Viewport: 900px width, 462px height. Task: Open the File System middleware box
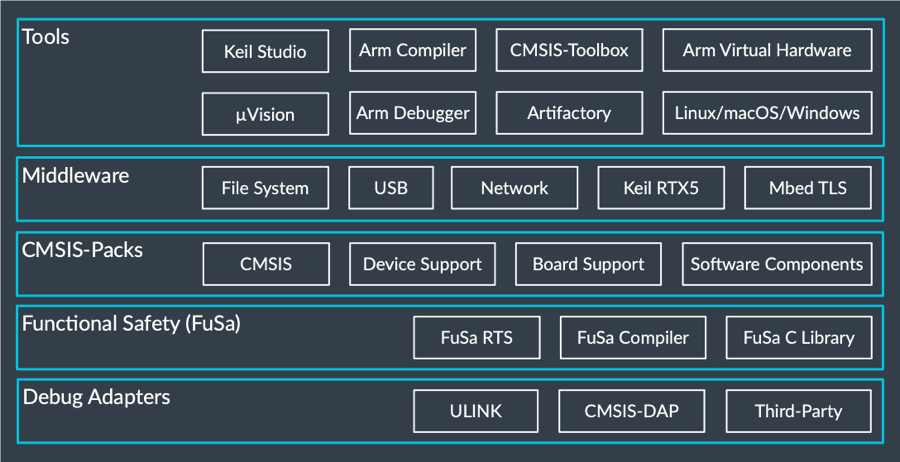tap(265, 188)
